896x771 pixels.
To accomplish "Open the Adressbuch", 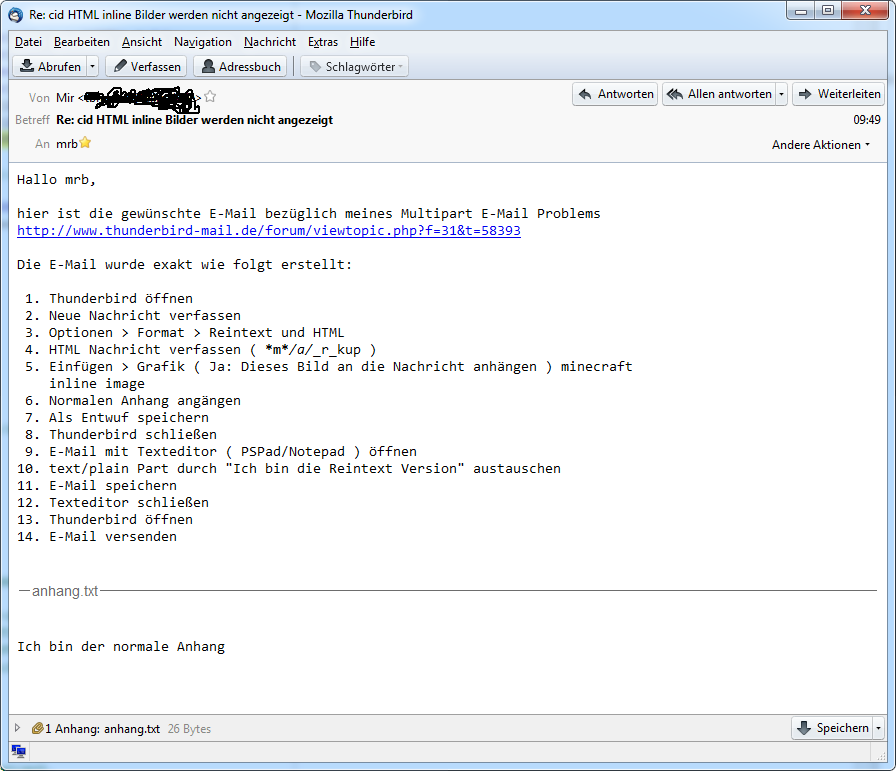I will click(241, 66).
